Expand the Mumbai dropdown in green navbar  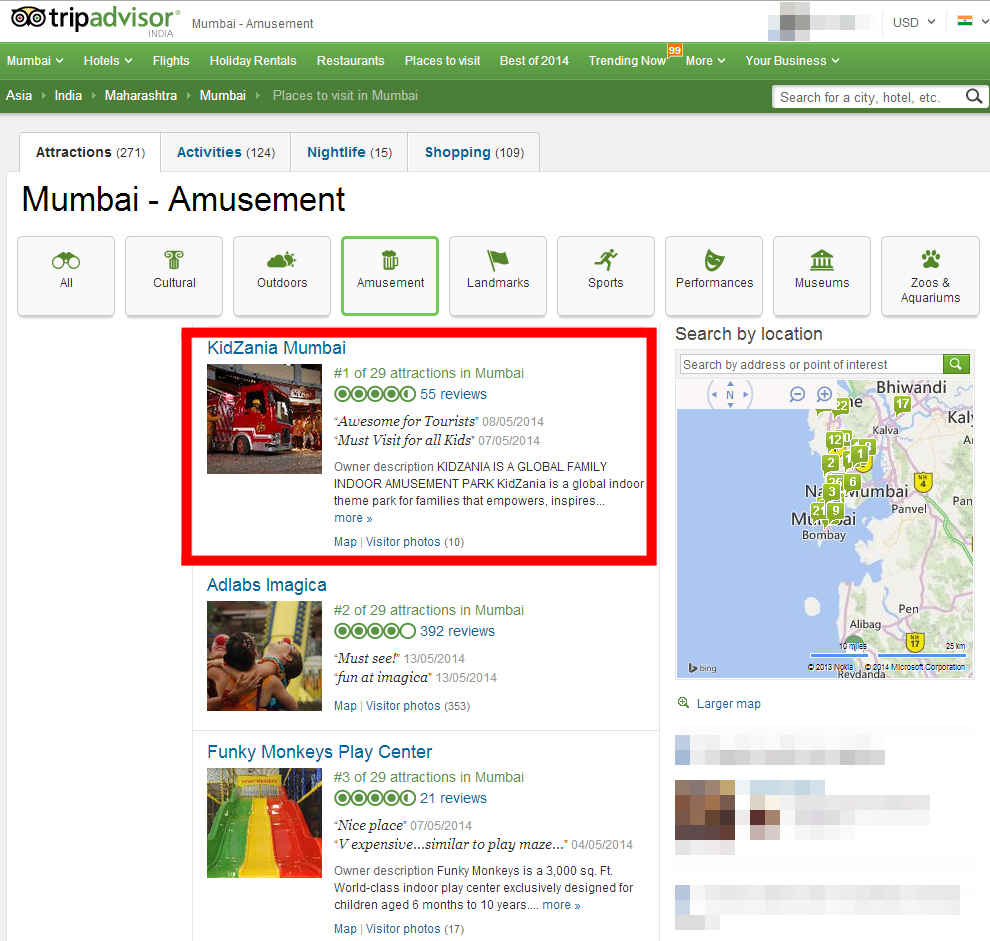tap(35, 61)
